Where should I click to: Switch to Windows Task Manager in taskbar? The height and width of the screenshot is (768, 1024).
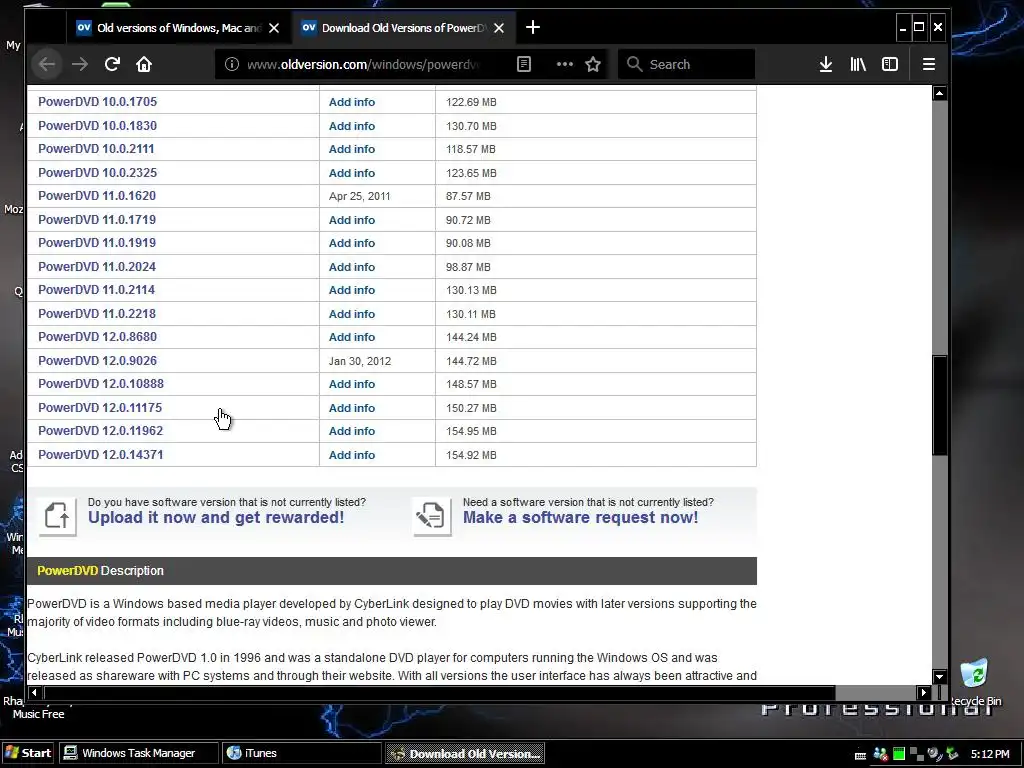point(138,753)
